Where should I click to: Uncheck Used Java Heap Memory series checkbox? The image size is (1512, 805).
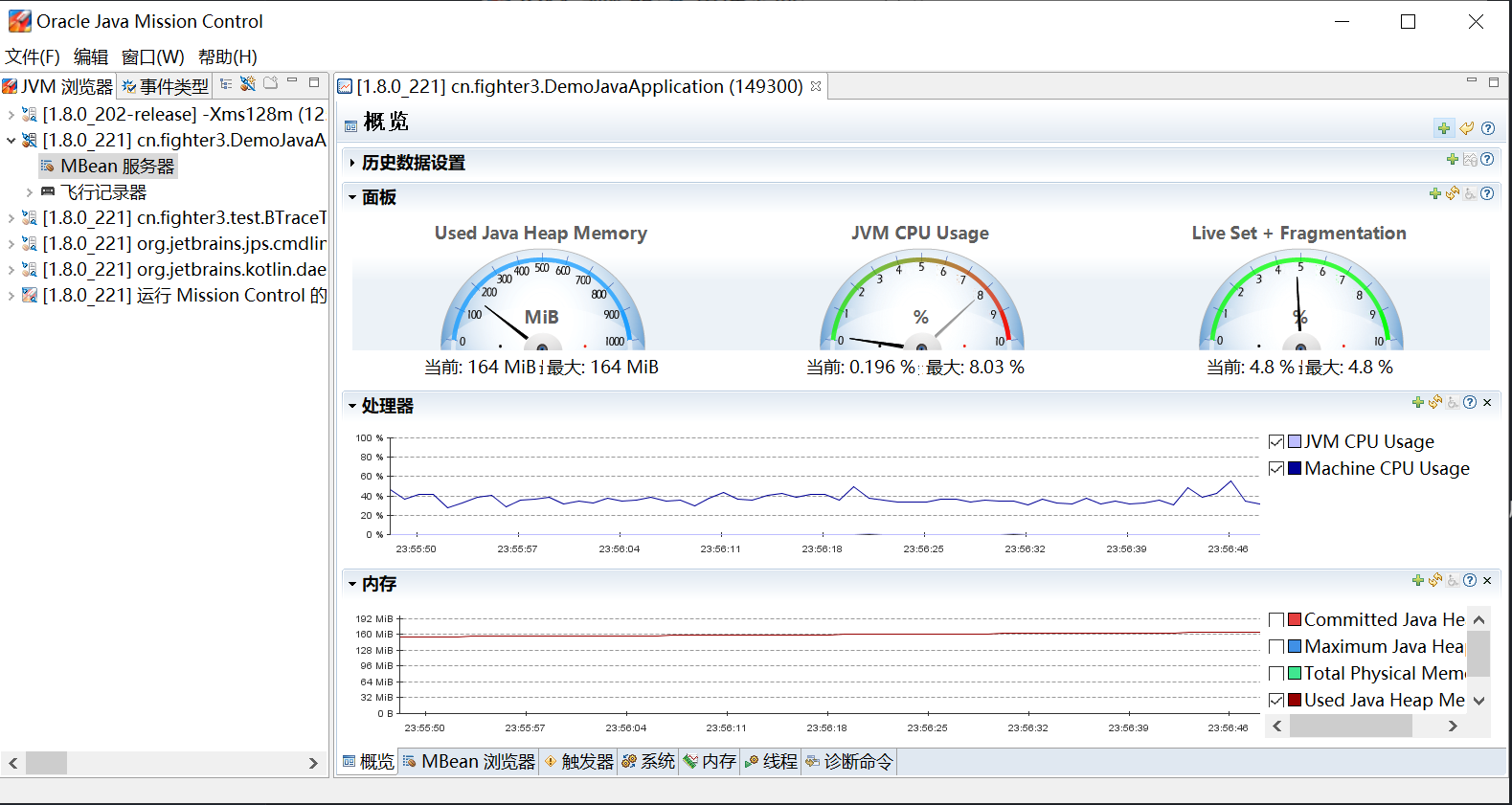point(1276,701)
